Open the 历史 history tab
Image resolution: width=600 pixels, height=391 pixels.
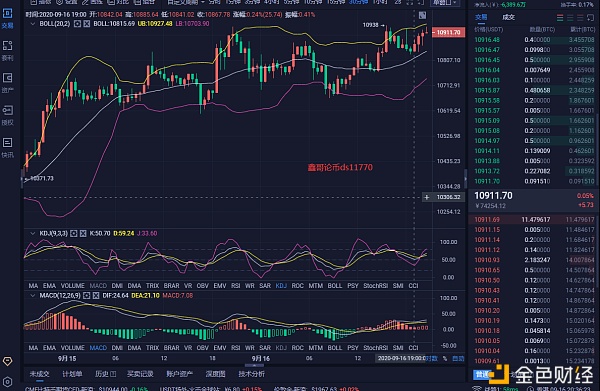105,374
